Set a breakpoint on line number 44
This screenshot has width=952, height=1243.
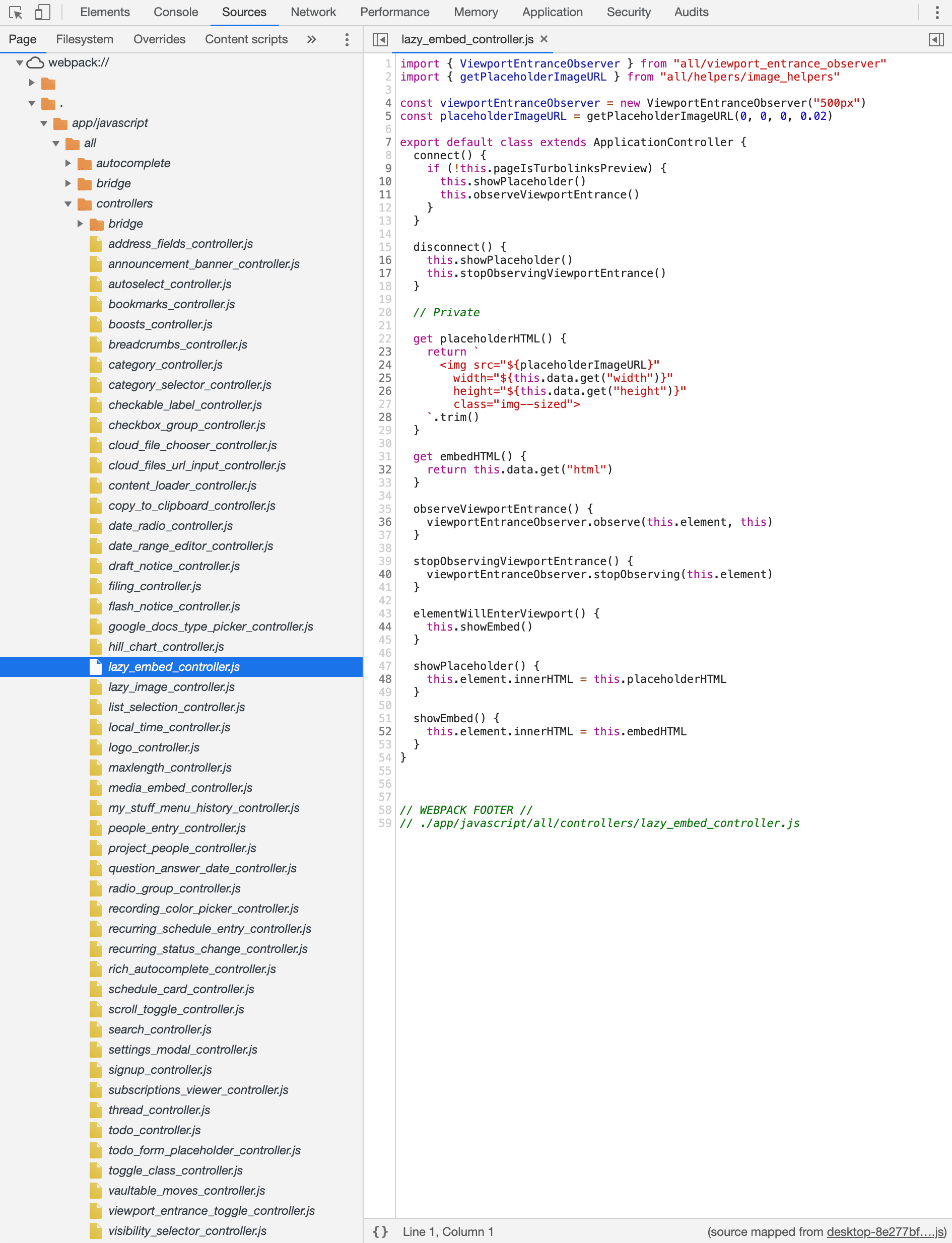[385, 627]
